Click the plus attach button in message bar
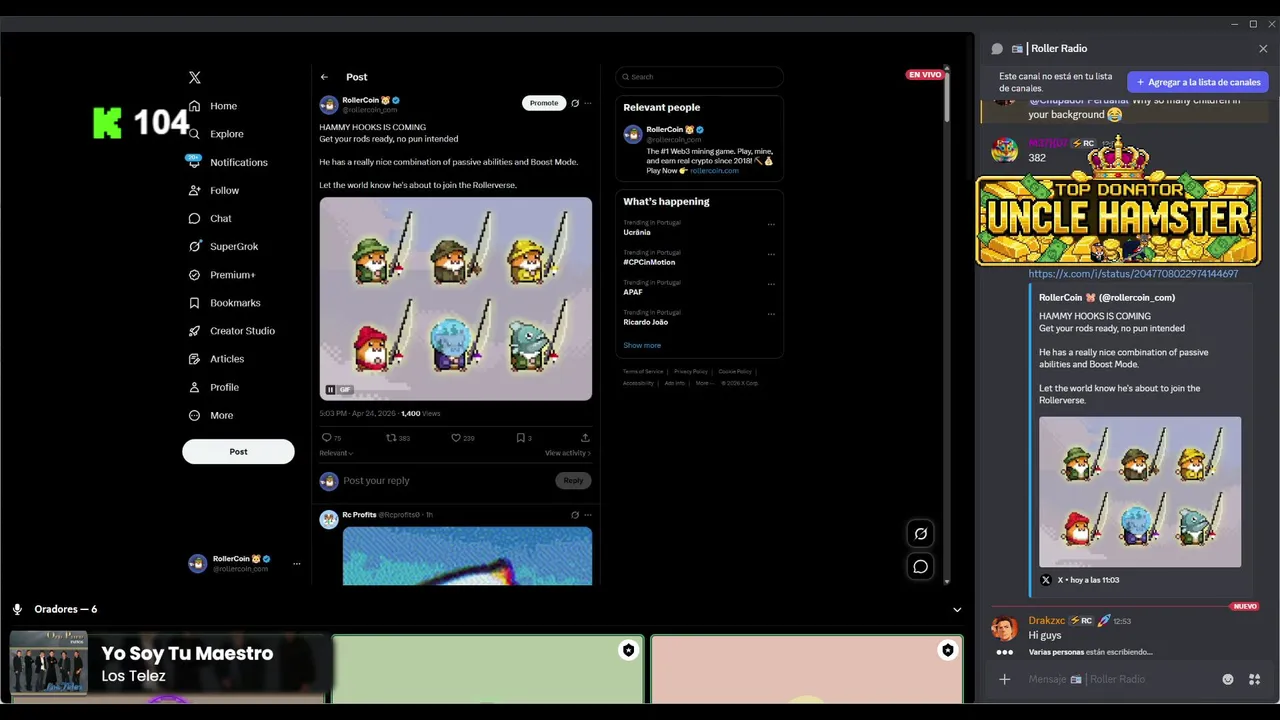This screenshot has height=720, width=1280. [1005, 680]
